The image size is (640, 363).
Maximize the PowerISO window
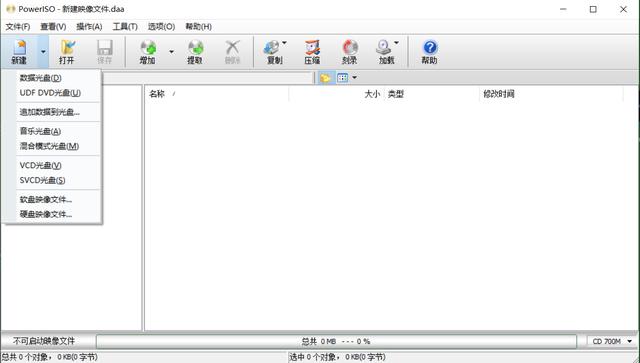593,9
